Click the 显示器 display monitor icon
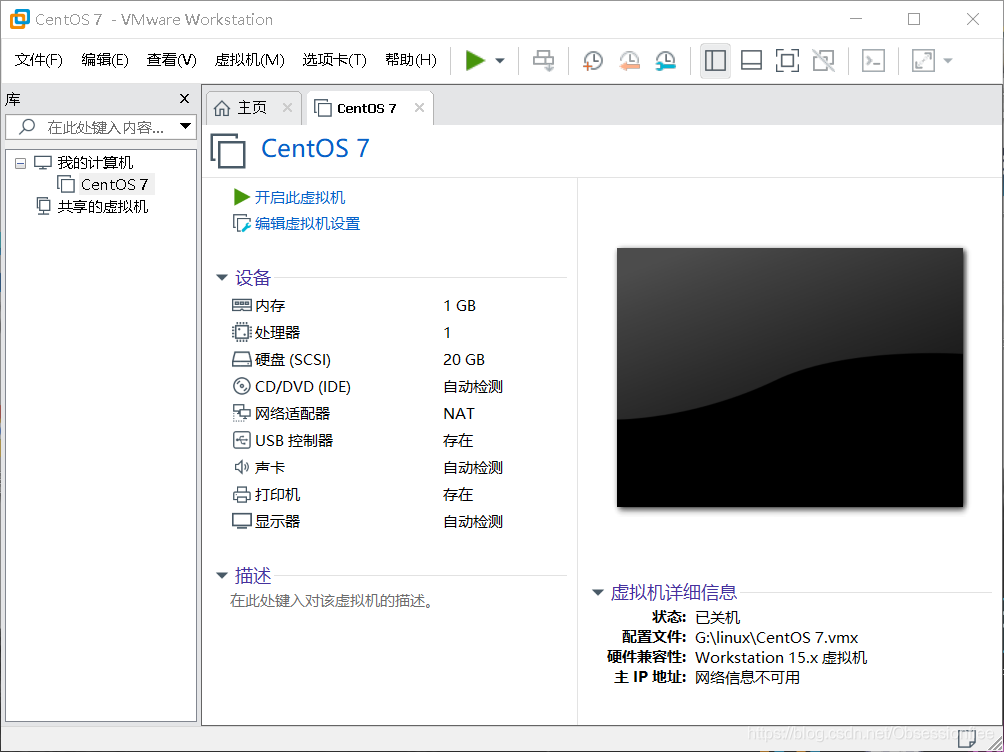Screen dimensions: 1004x752 [241, 521]
